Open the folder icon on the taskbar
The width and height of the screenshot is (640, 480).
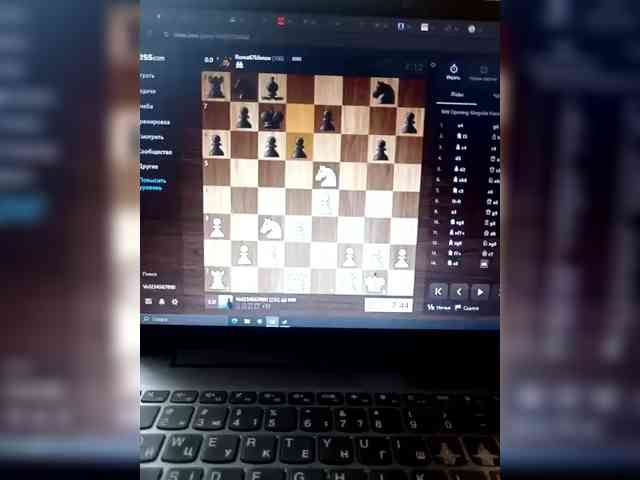click(247, 322)
